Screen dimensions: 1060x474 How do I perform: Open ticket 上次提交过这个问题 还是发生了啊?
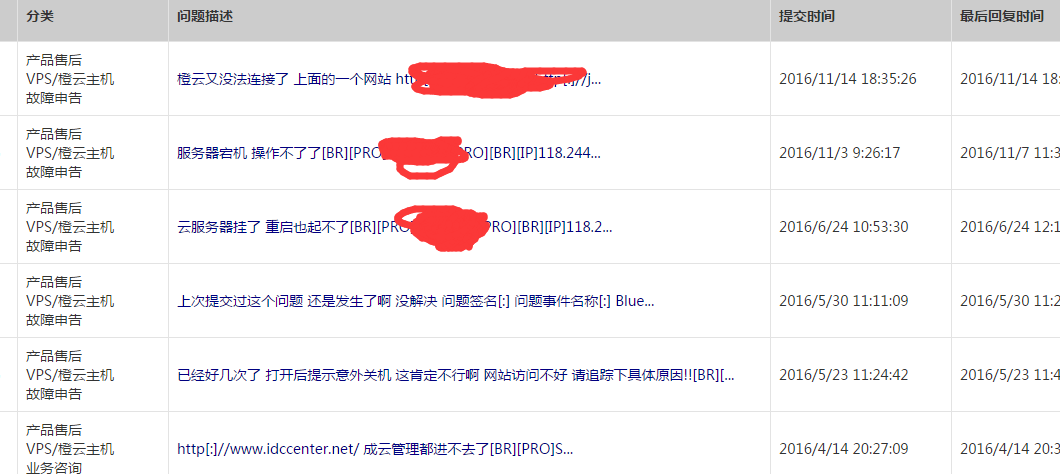tap(416, 301)
